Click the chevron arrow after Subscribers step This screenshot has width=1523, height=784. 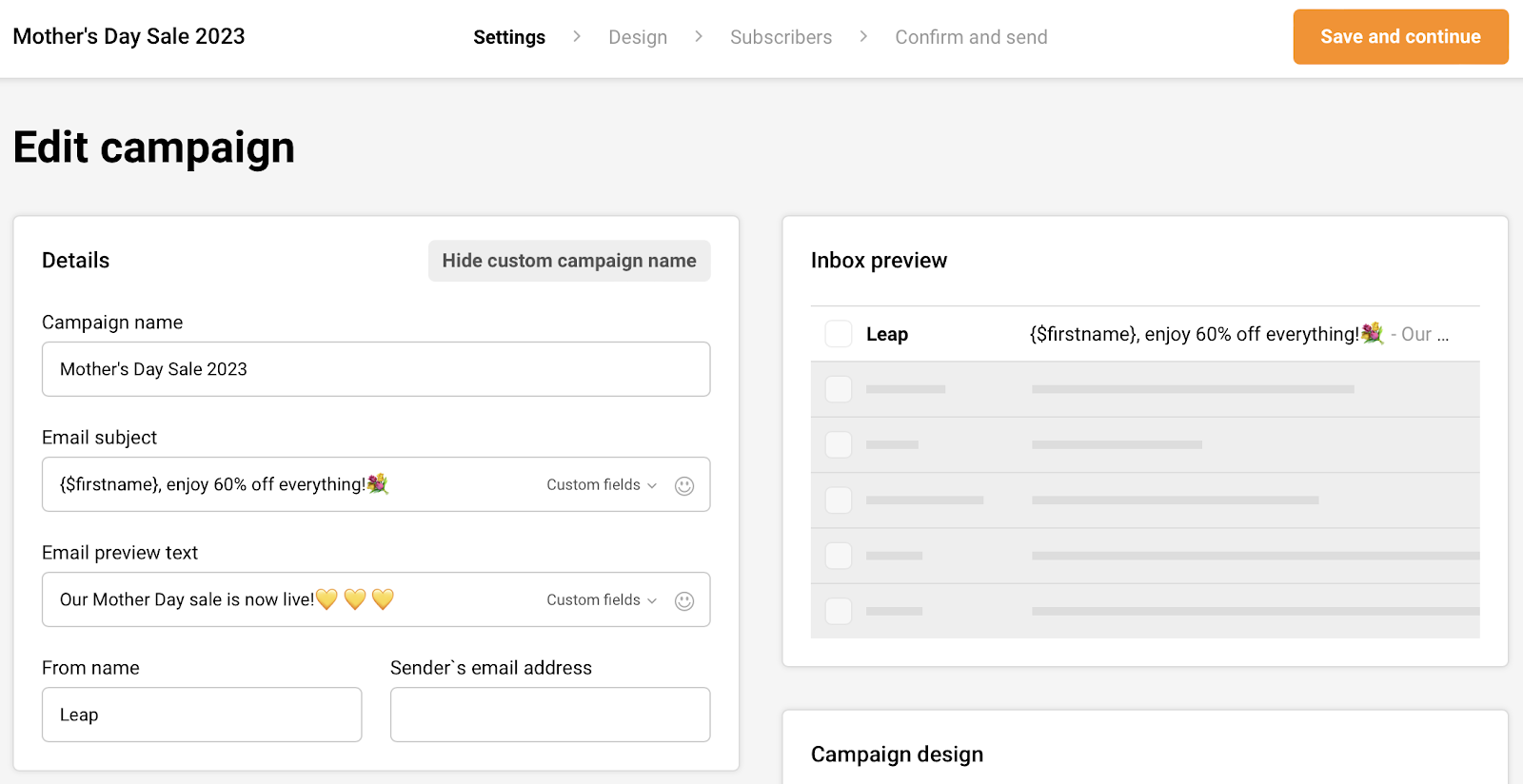click(x=863, y=36)
